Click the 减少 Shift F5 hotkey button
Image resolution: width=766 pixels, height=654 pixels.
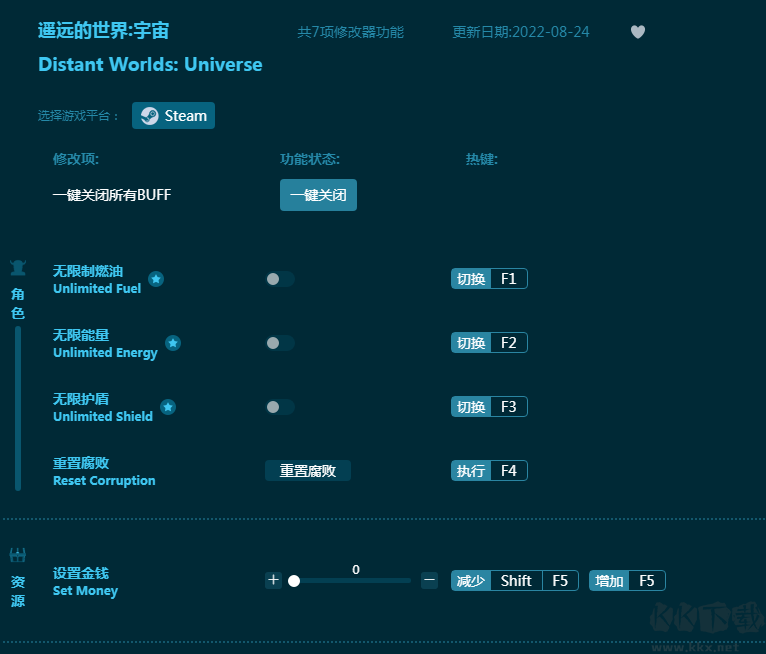[x=515, y=581]
